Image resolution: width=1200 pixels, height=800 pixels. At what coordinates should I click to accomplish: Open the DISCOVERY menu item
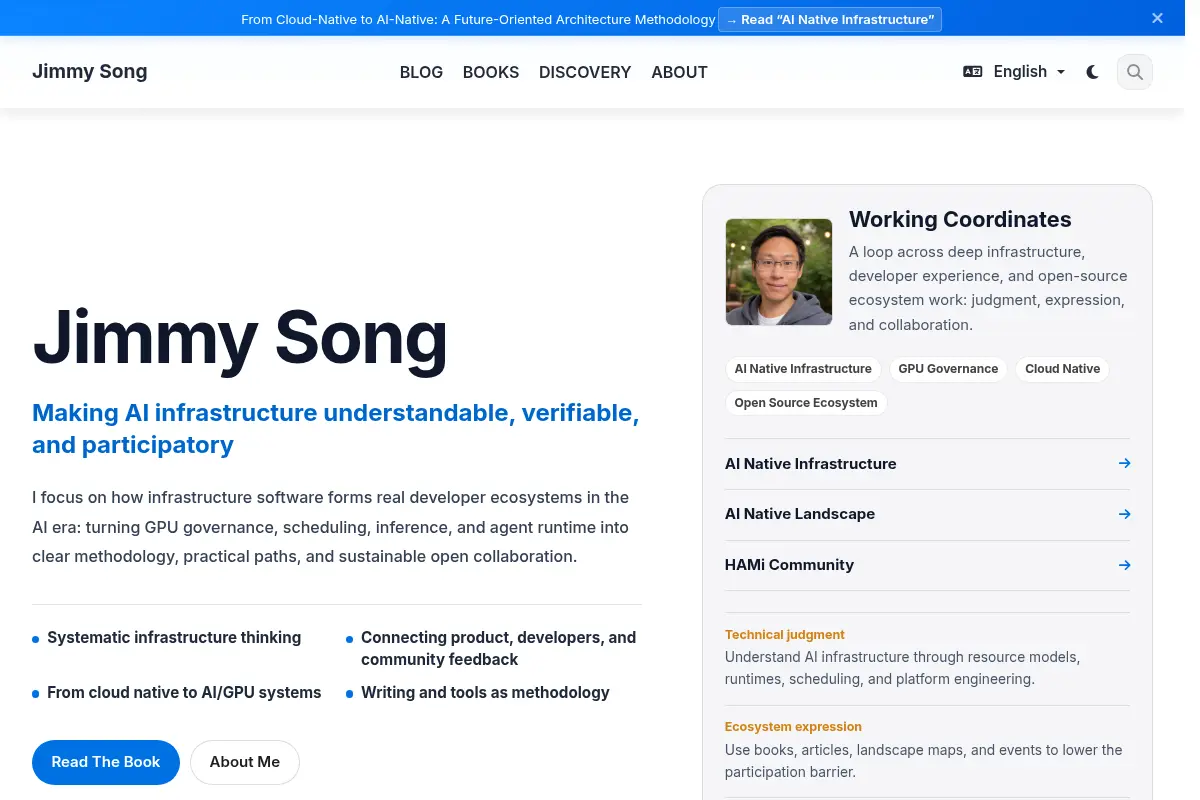(585, 72)
